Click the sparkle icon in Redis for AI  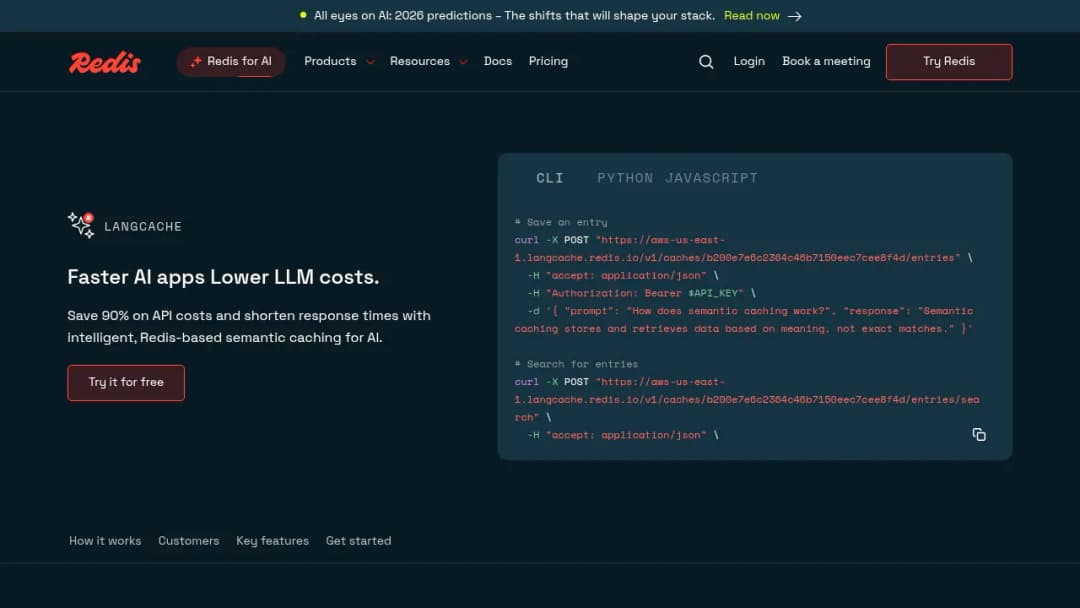(196, 61)
